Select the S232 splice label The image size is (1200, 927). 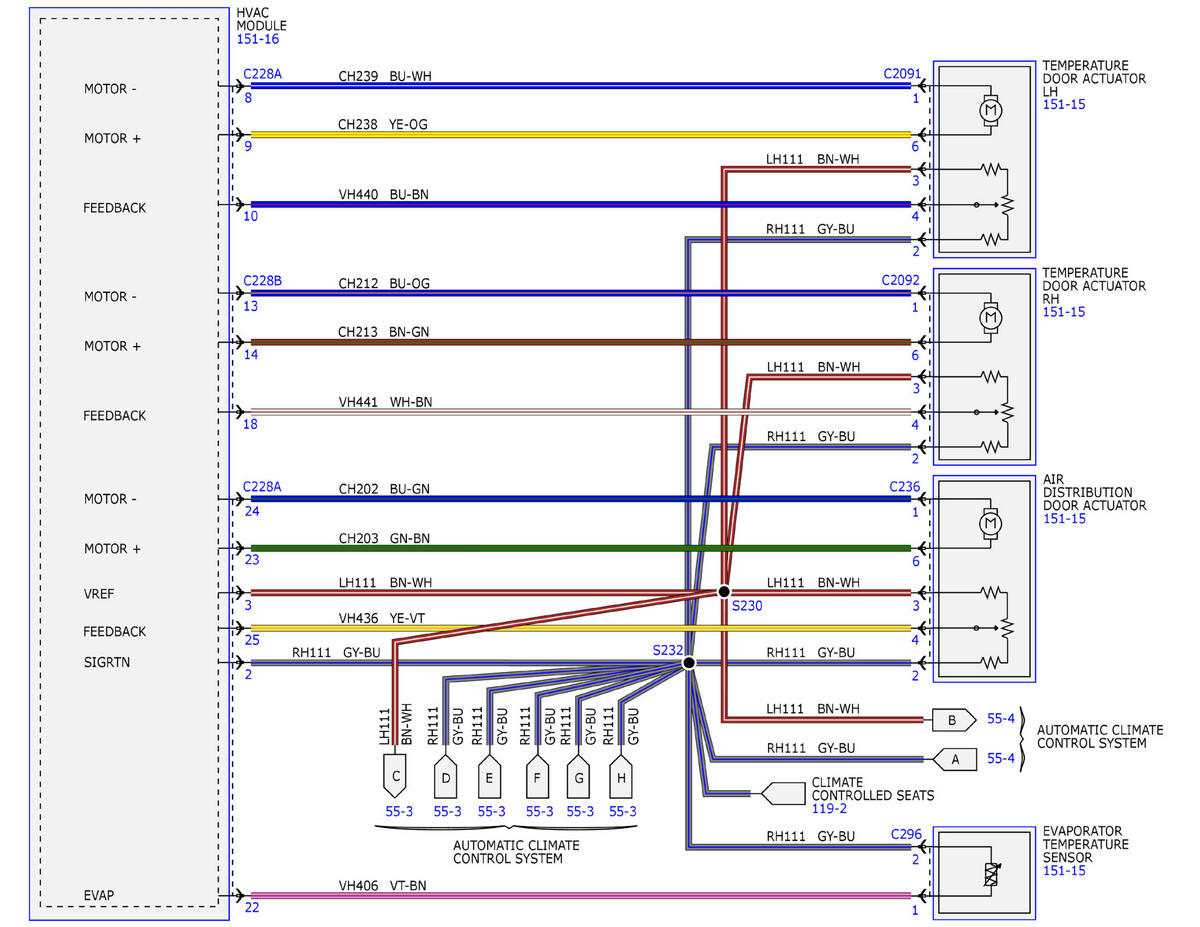tap(667, 650)
